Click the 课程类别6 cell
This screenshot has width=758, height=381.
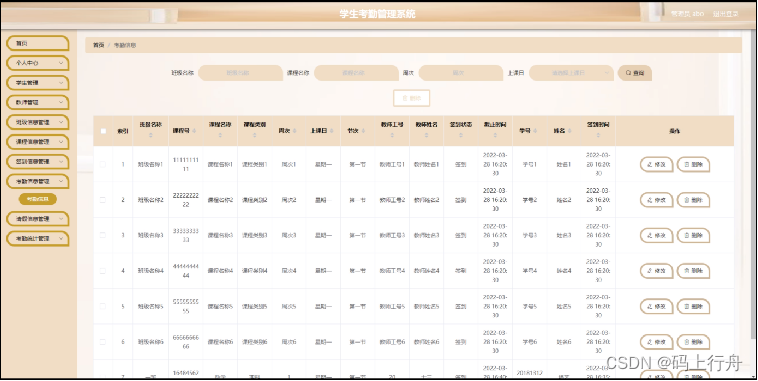point(254,342)
